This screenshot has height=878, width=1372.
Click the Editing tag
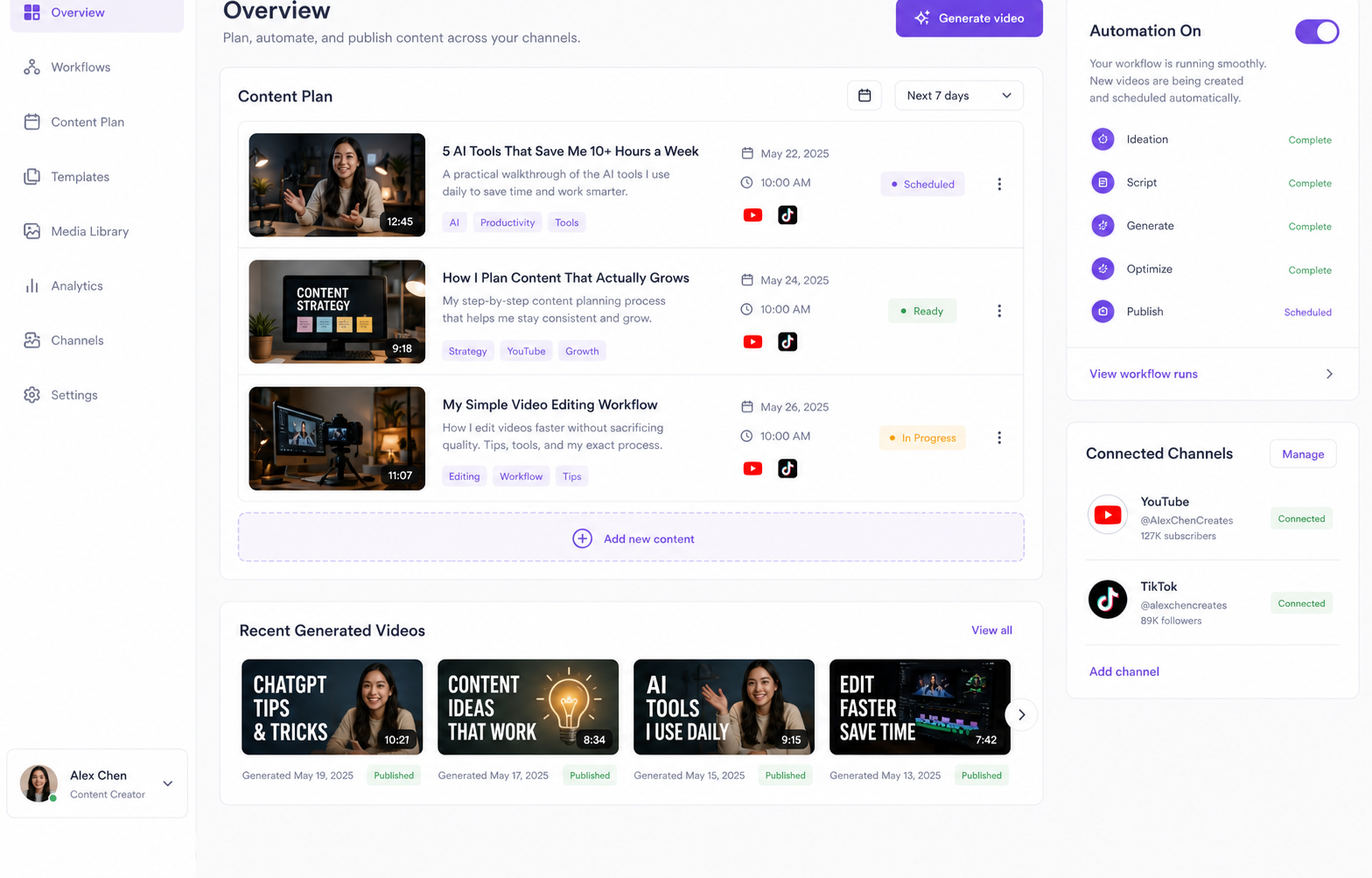click(464, 476)
